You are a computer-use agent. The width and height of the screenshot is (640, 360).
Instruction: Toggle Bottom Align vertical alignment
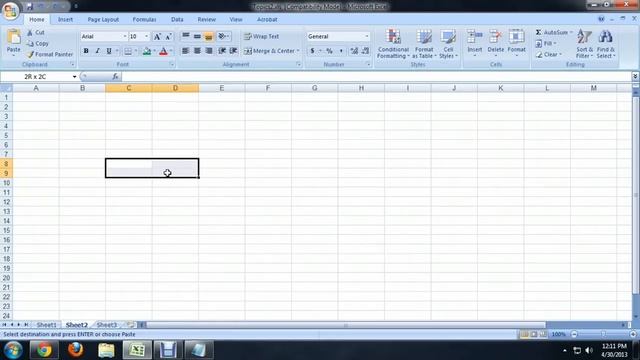209,37
